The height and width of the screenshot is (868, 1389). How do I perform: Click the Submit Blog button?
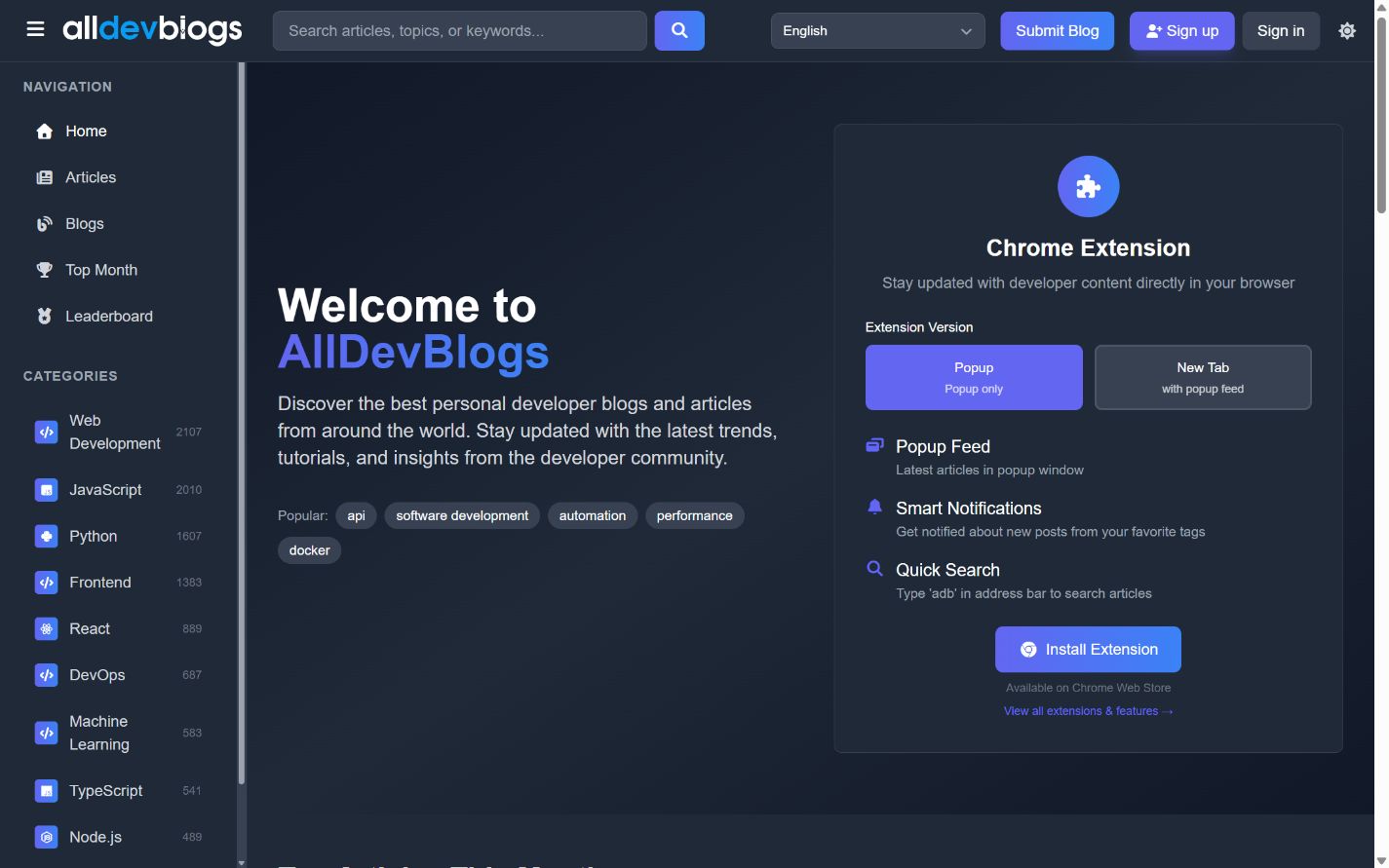point(1057,31)
